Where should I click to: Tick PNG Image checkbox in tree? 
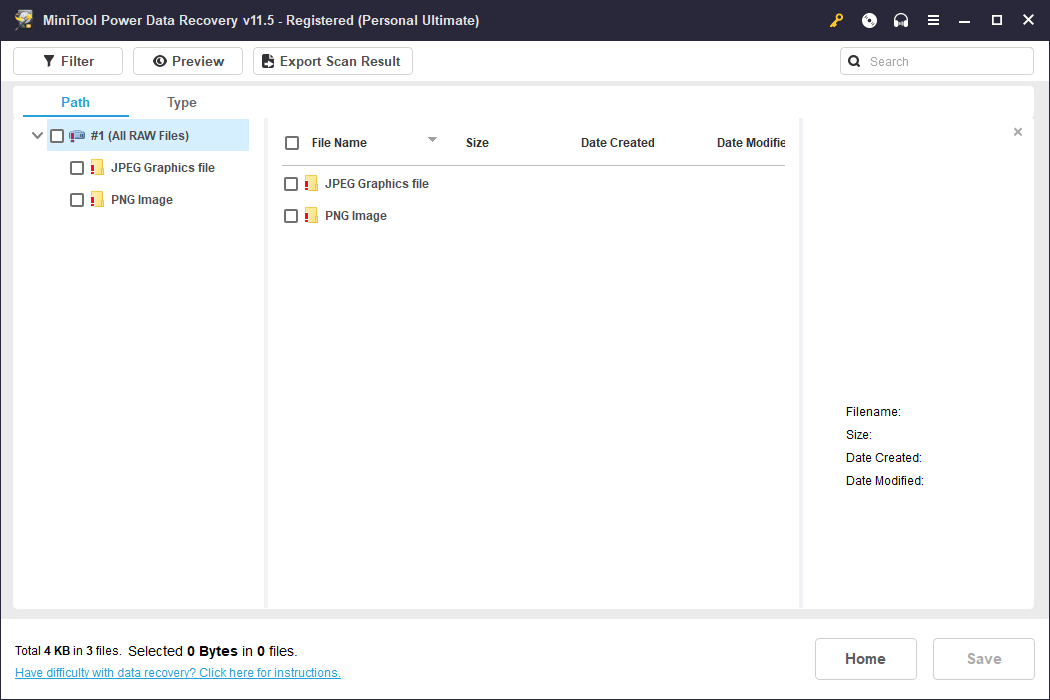click(77, 200)
